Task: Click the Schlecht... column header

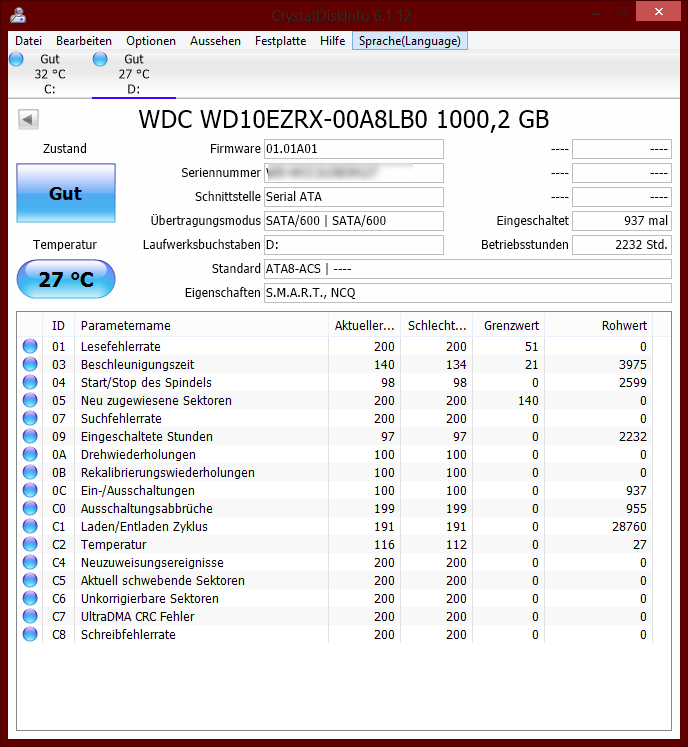Action: tap(436, 326)
